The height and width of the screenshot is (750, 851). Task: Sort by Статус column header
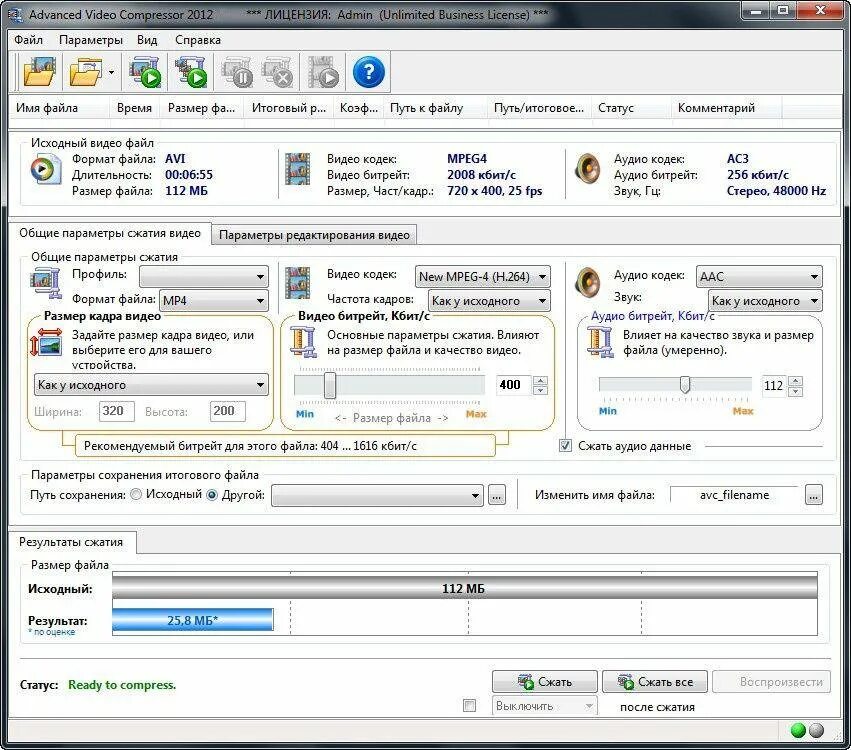click(x=631, y=107)
